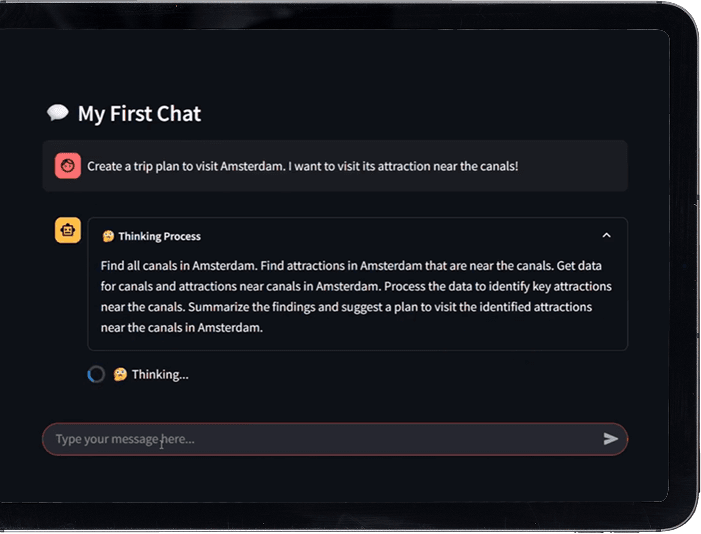Click the yellow robot assistant avatar

click(68, 230)
